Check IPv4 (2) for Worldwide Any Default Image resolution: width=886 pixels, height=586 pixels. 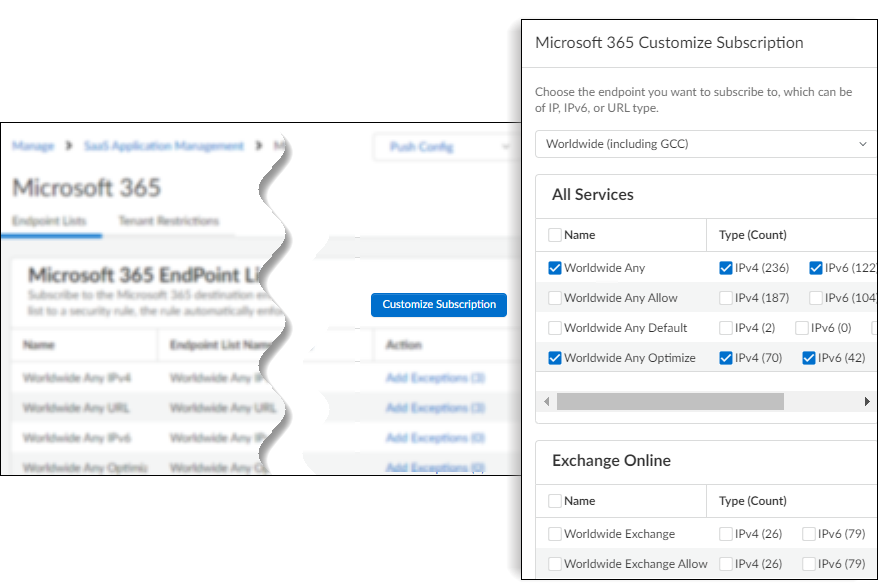(726, 328)
